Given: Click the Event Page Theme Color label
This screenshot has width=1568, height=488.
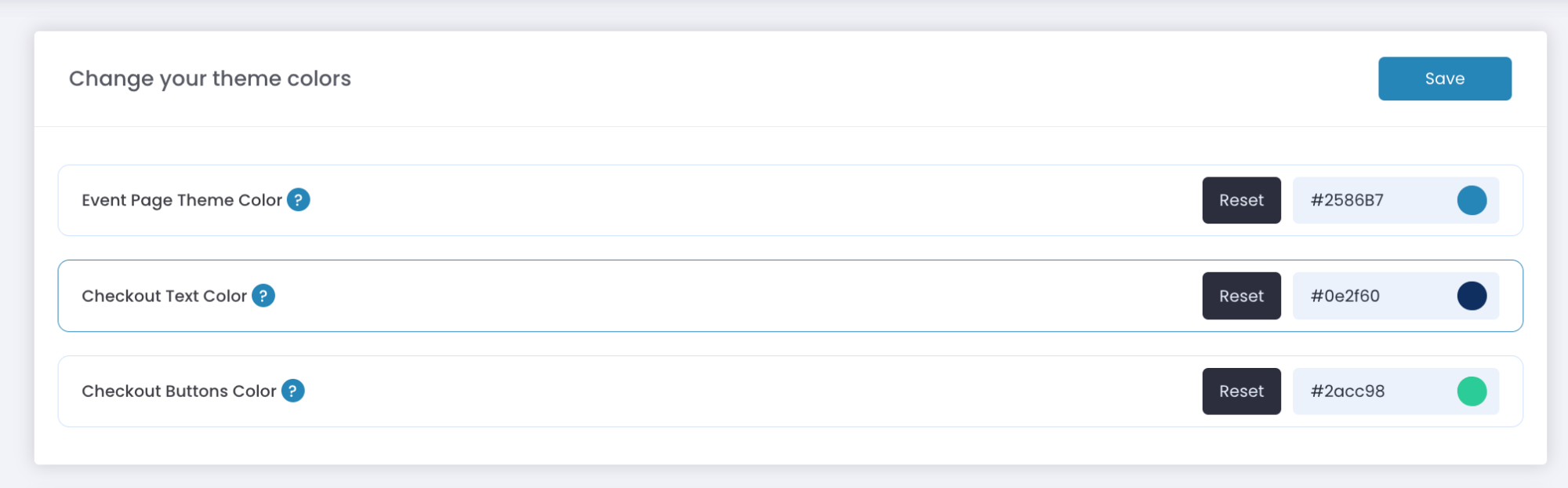Looking at the screenshot, I should [182, 200].
